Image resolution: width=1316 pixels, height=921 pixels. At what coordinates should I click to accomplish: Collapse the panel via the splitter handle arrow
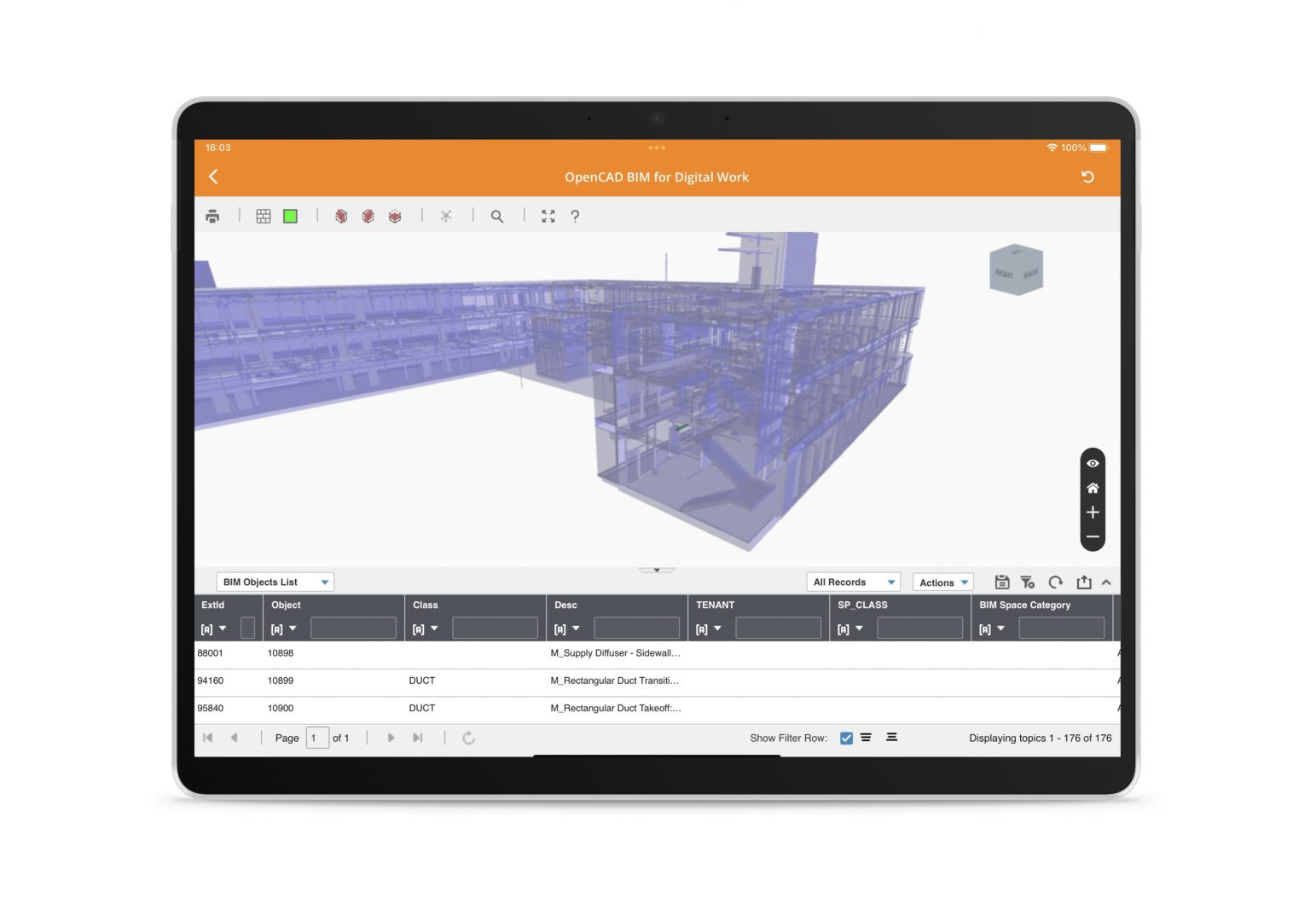[657, 570]
